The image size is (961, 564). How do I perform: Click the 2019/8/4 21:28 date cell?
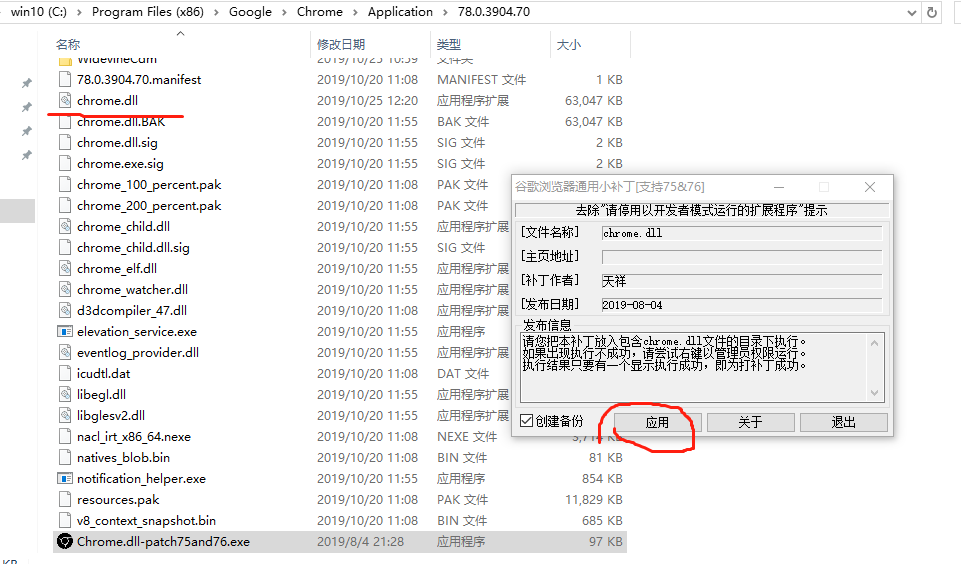pos(360,541)
